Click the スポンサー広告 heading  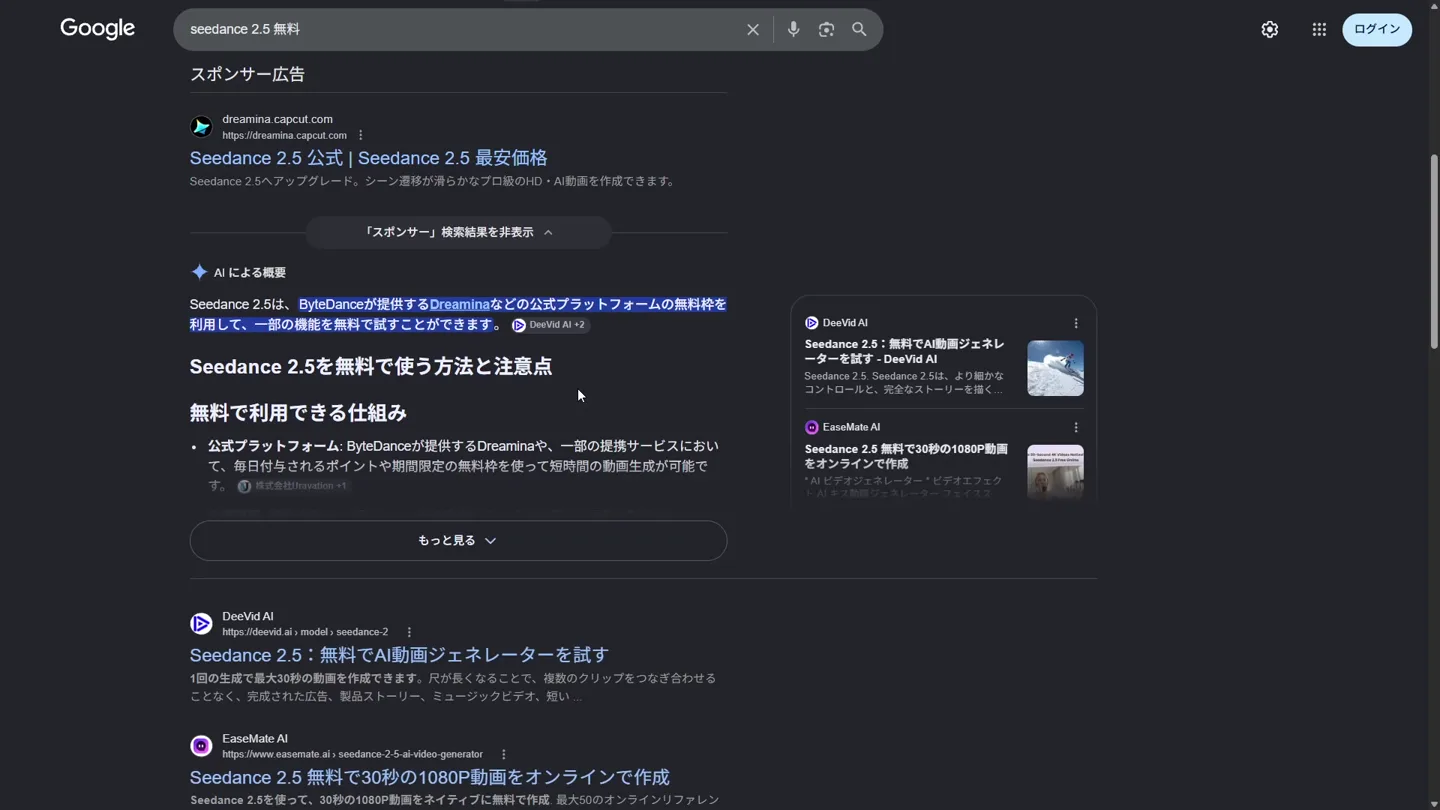pos(247,74)
